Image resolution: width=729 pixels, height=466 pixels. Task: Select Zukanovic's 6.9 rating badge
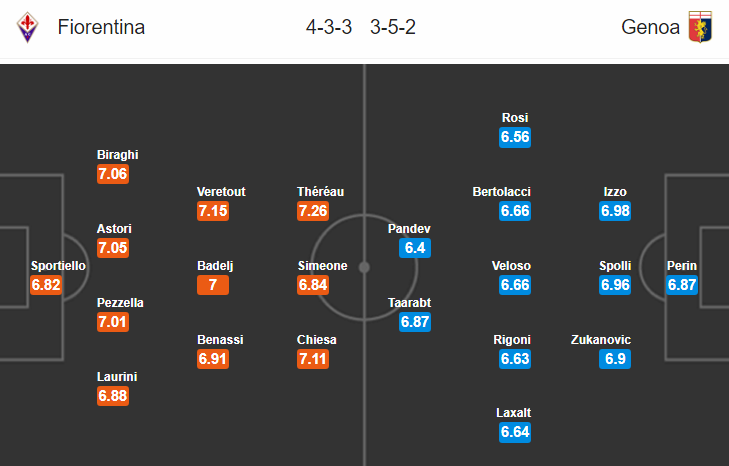pyautogui.click(x=615, y=359)
